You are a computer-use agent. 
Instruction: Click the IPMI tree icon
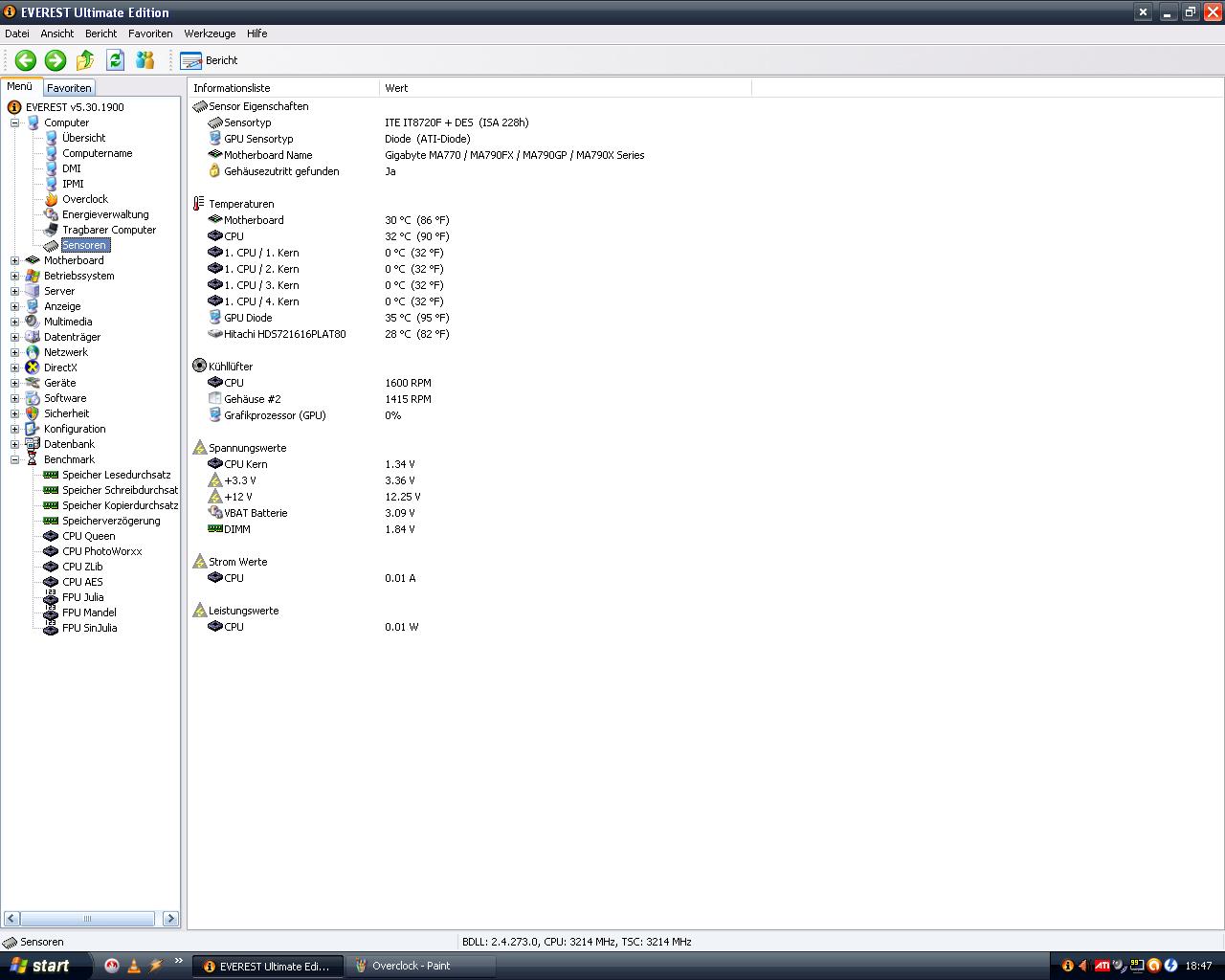[51, 184]
